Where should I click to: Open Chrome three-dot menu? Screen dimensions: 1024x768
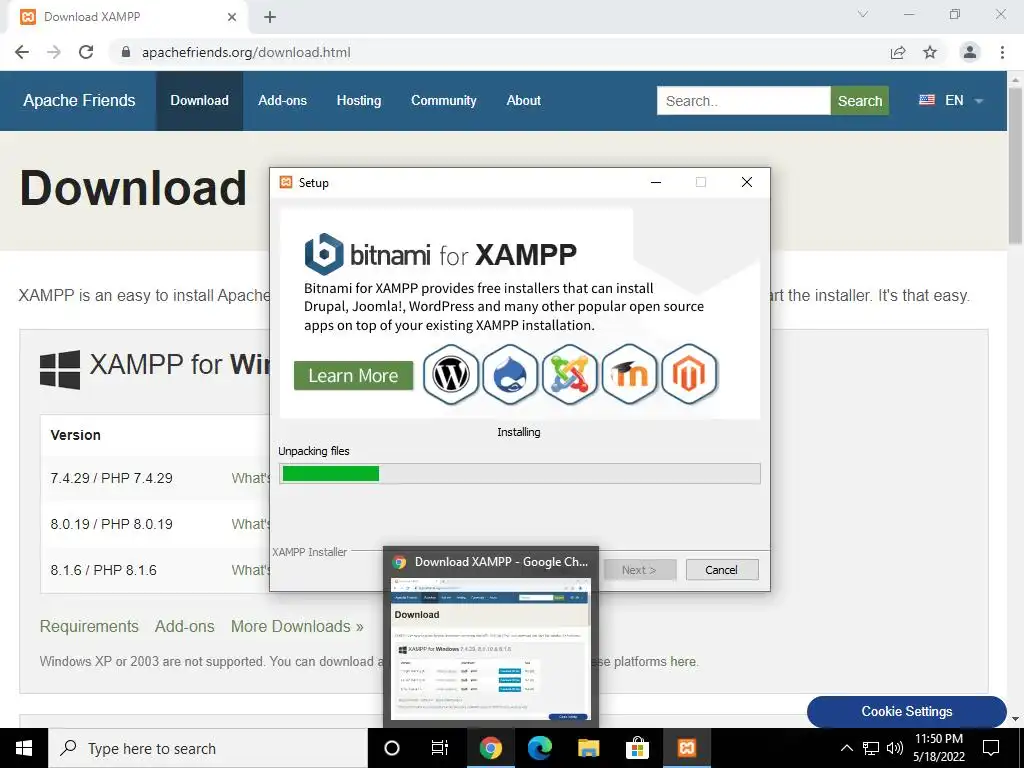(x=1002, y=52)
